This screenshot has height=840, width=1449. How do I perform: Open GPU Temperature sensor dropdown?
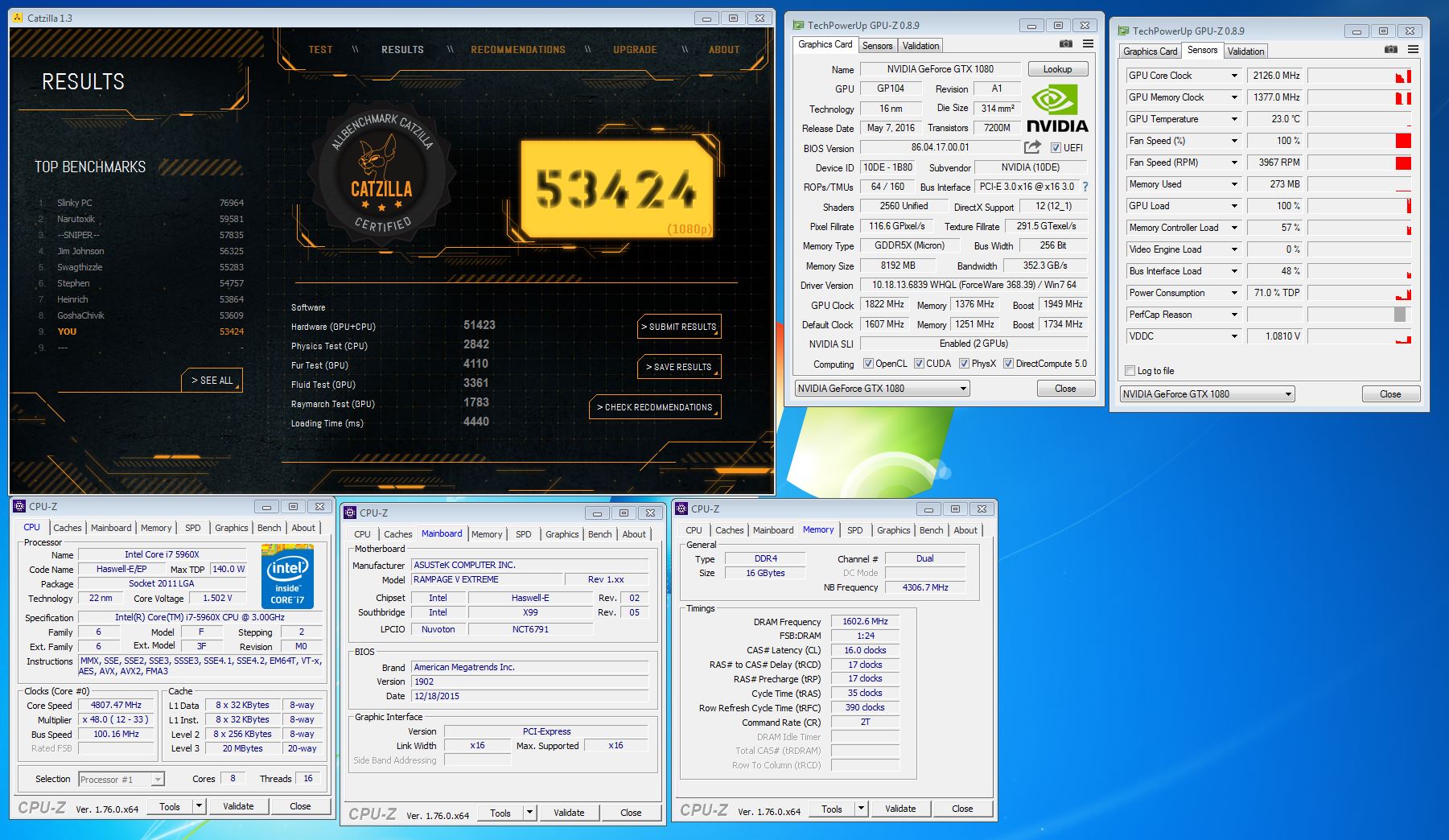click(1234, 119)
